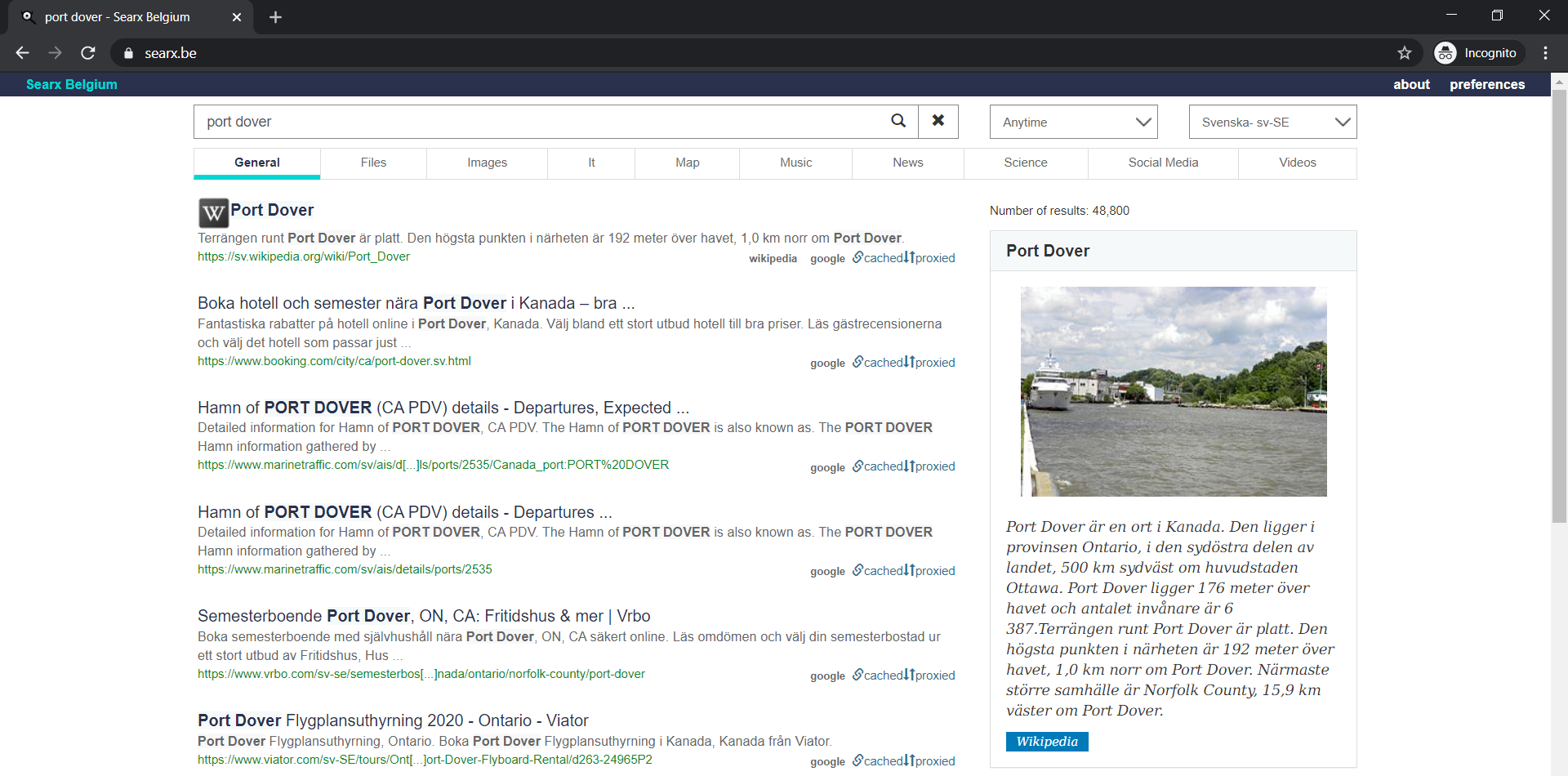
Task: Clear the search query with the X button
Action: (x=938, y=121)
